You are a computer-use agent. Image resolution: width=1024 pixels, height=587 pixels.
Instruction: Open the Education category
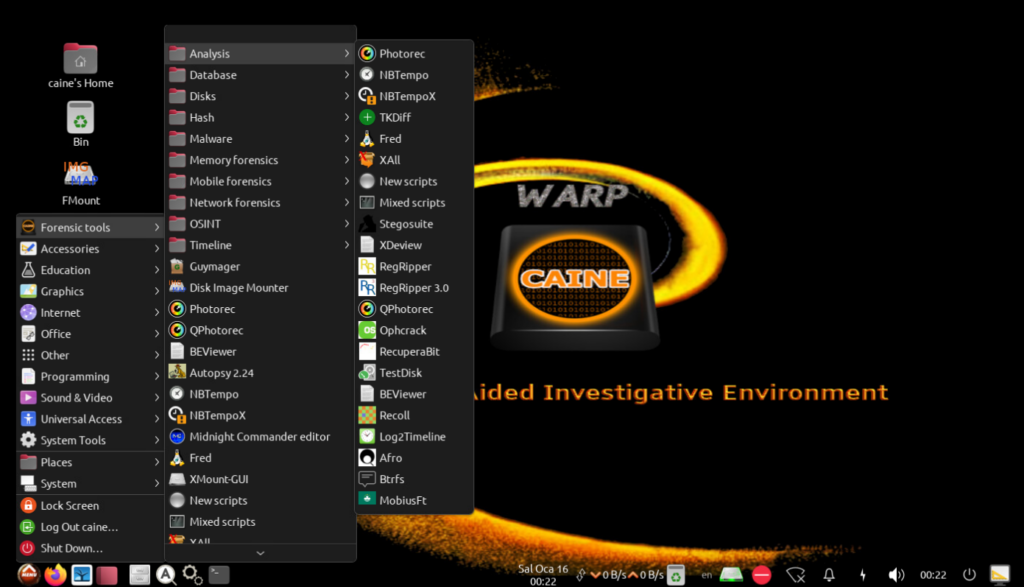point(90,270)
